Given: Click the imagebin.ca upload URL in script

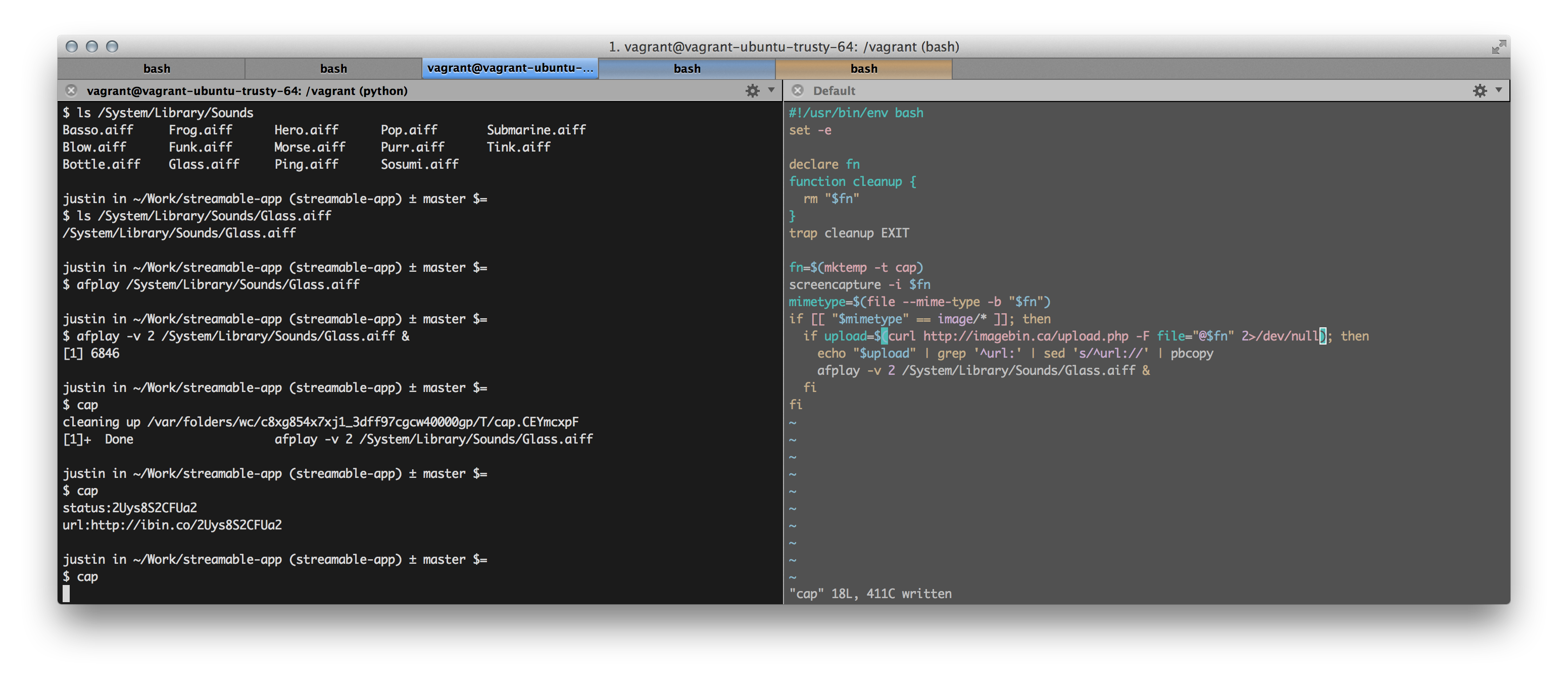Looking at the screenshot, I should coord(1025,336).
